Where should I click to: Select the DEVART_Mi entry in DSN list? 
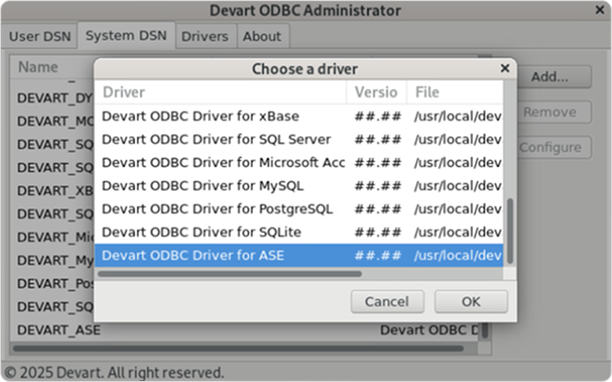[x=55, y=237]
